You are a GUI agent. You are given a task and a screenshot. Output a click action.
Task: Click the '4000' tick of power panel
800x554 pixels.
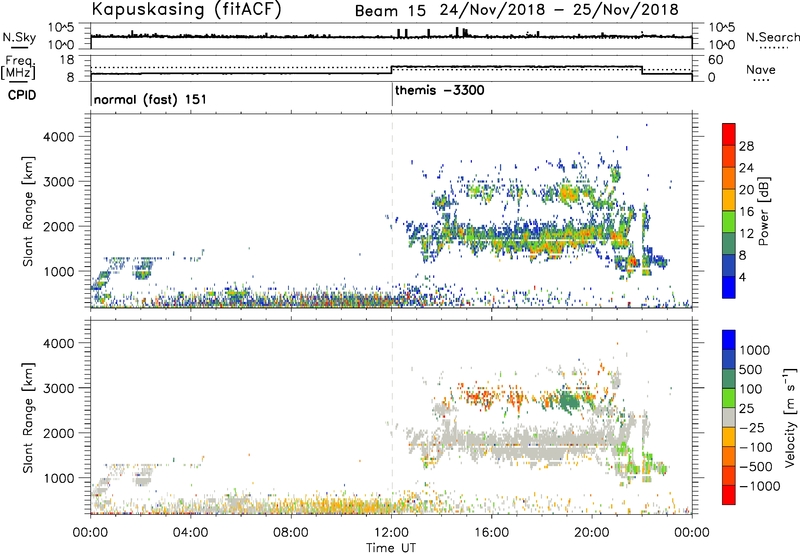click(x=58, y=137)
